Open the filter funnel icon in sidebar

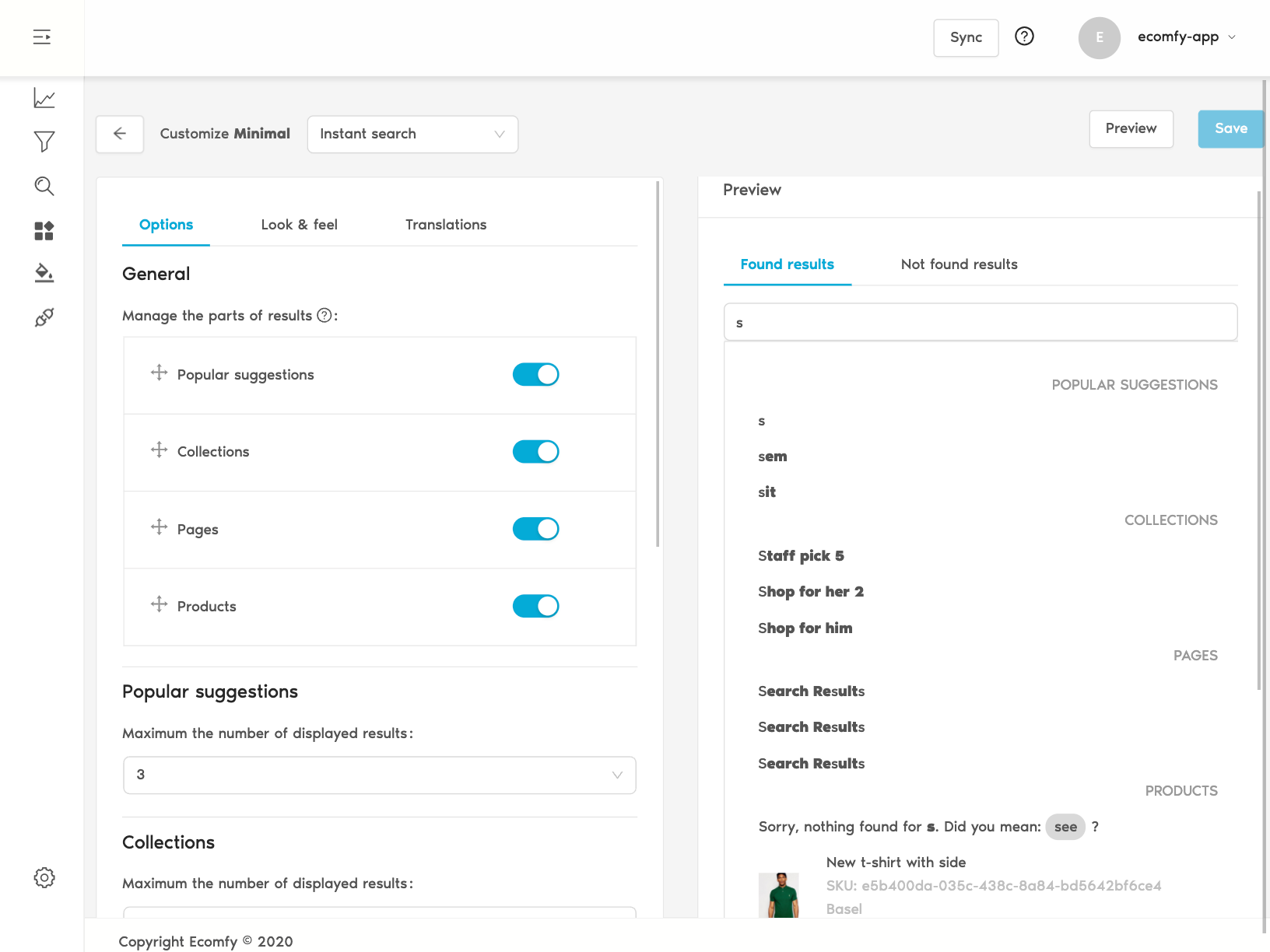tap(44, 142)
